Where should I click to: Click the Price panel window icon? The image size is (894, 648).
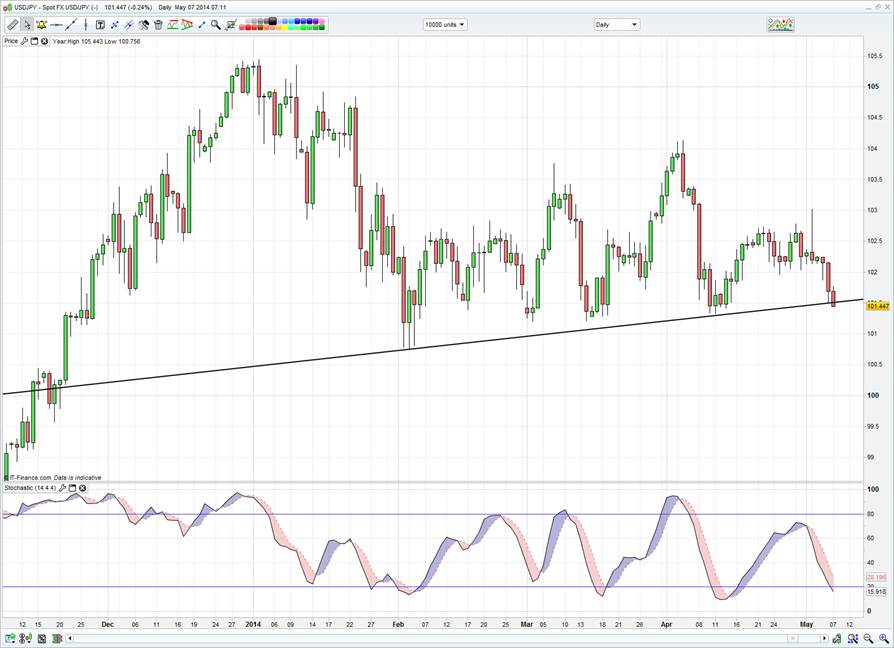click(x=34, y=41)
